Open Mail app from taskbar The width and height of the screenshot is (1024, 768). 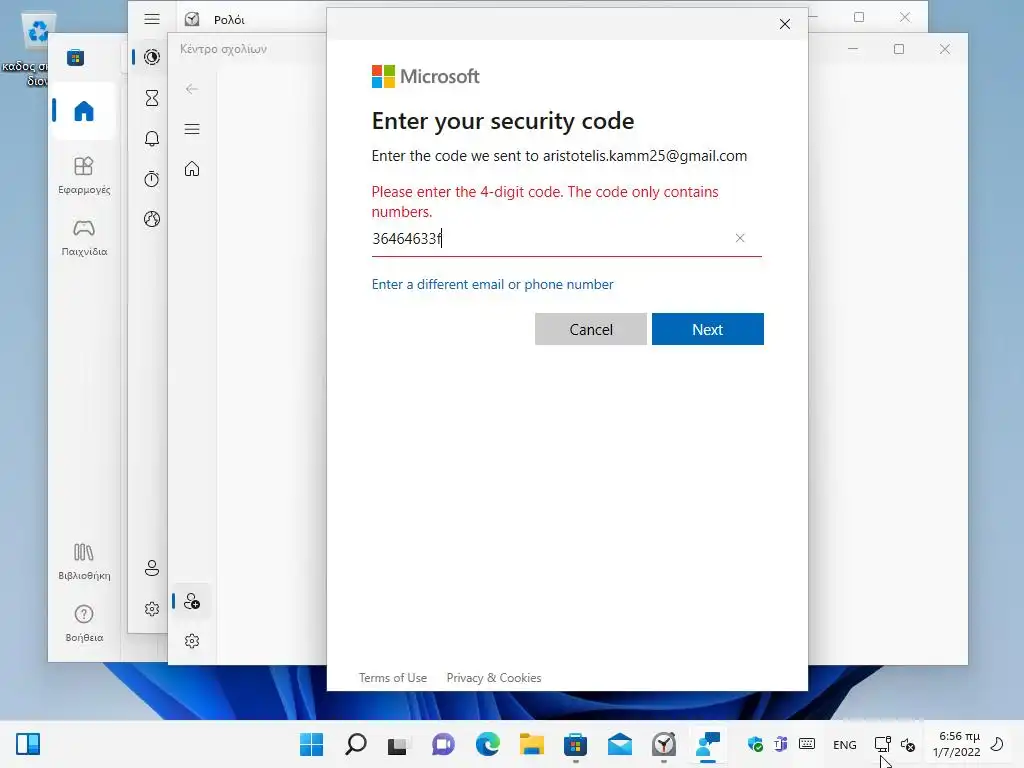pos(619,744)
